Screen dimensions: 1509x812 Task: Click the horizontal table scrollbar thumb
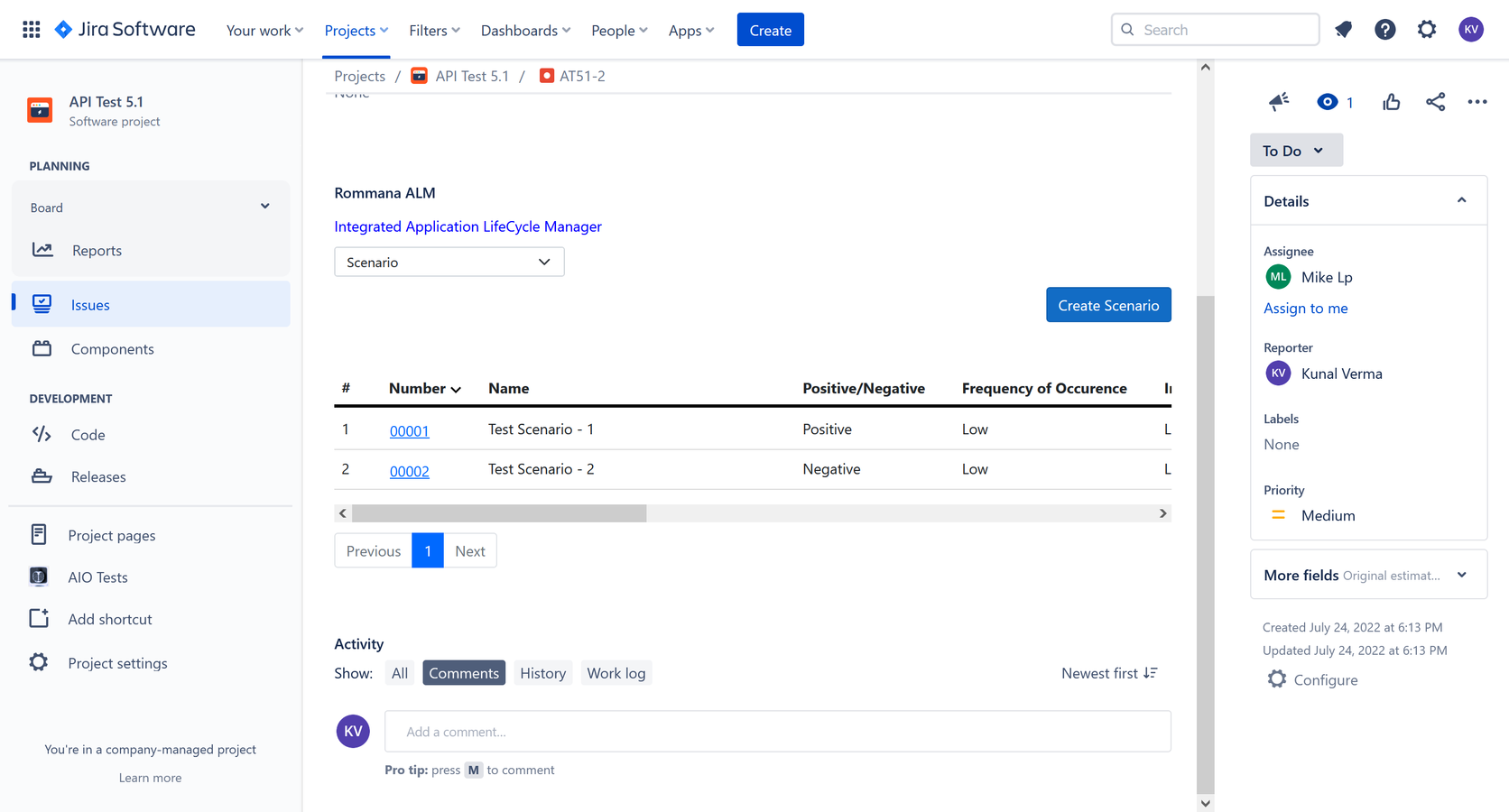click(499, 513)
